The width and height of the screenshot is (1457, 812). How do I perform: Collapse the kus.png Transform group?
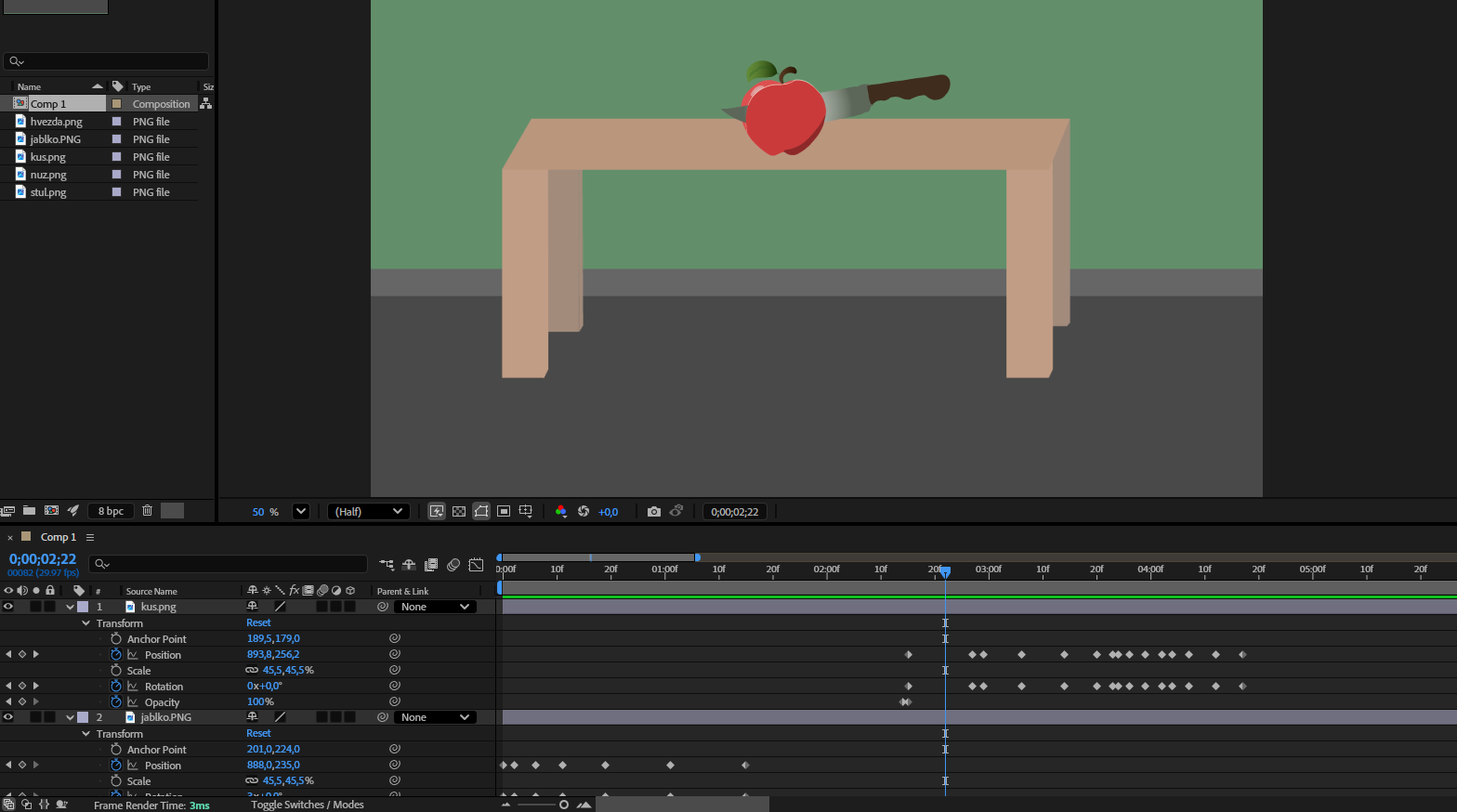pyautogui.click(x=86, y=623)
